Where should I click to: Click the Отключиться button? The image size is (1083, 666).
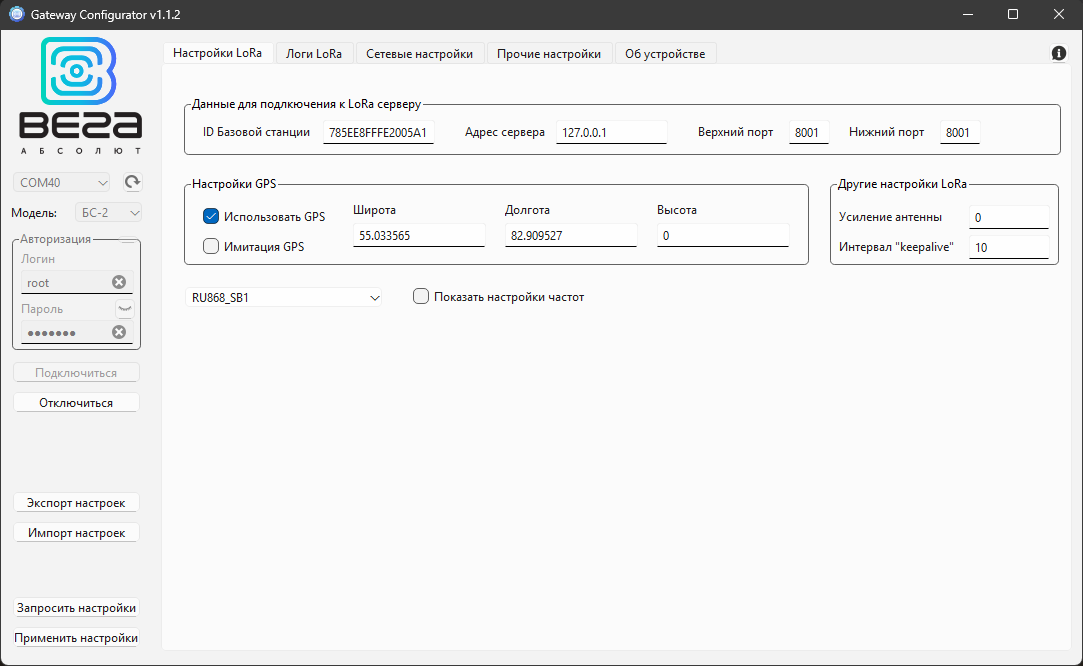(x=76, y=401)
